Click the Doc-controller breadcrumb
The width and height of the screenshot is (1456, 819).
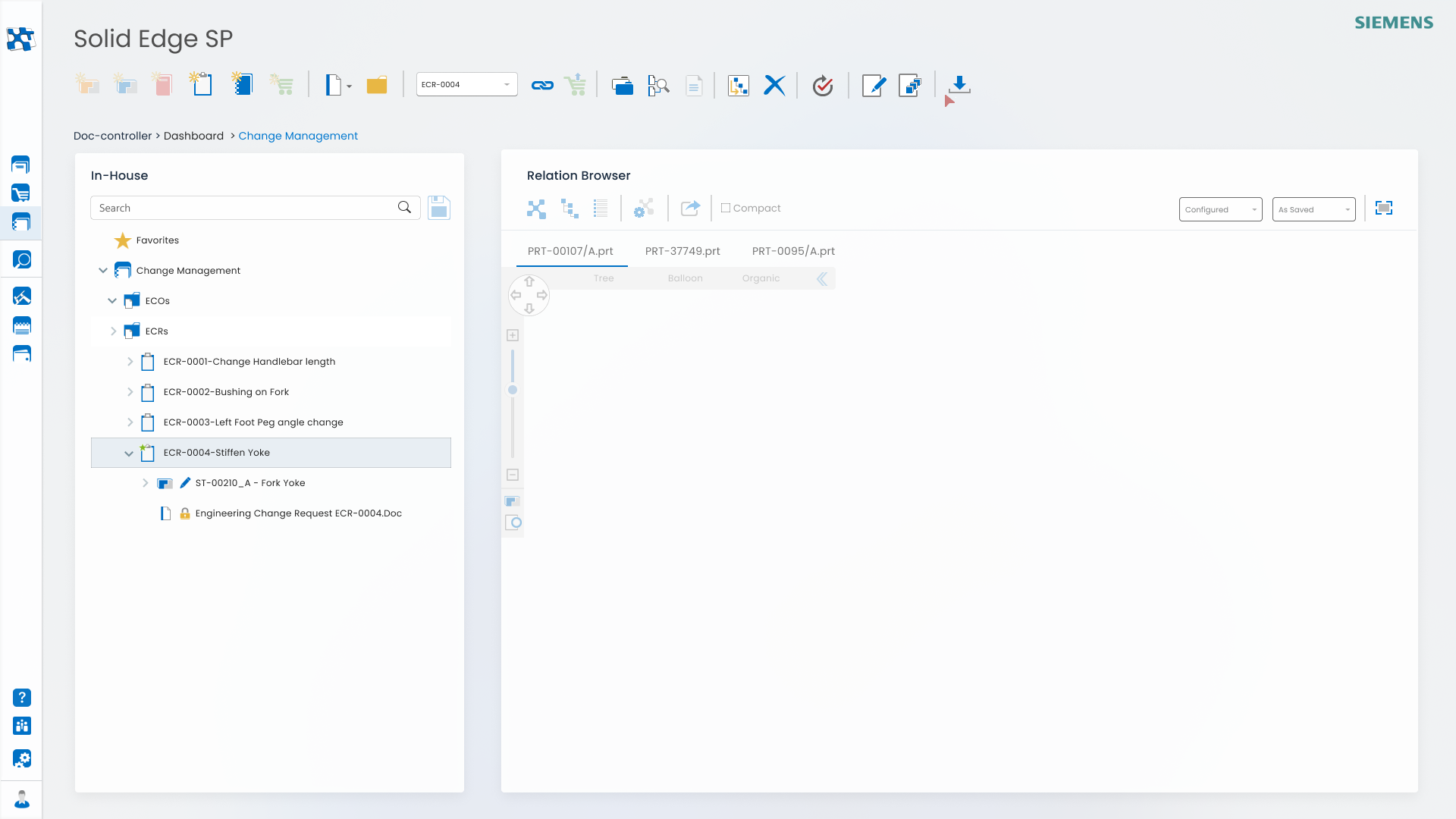[x=112, y=136]
